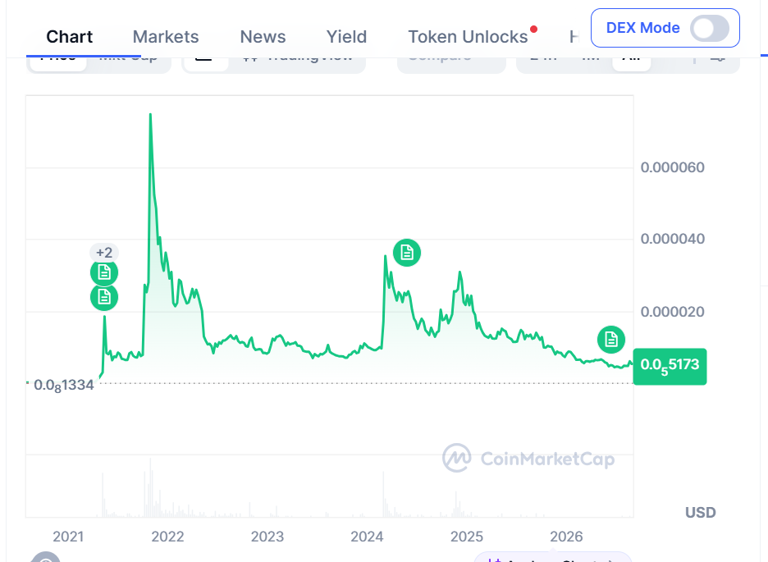768x562 pixels.
Task: Click the 2026 year axis label
Action: [566, 537]
